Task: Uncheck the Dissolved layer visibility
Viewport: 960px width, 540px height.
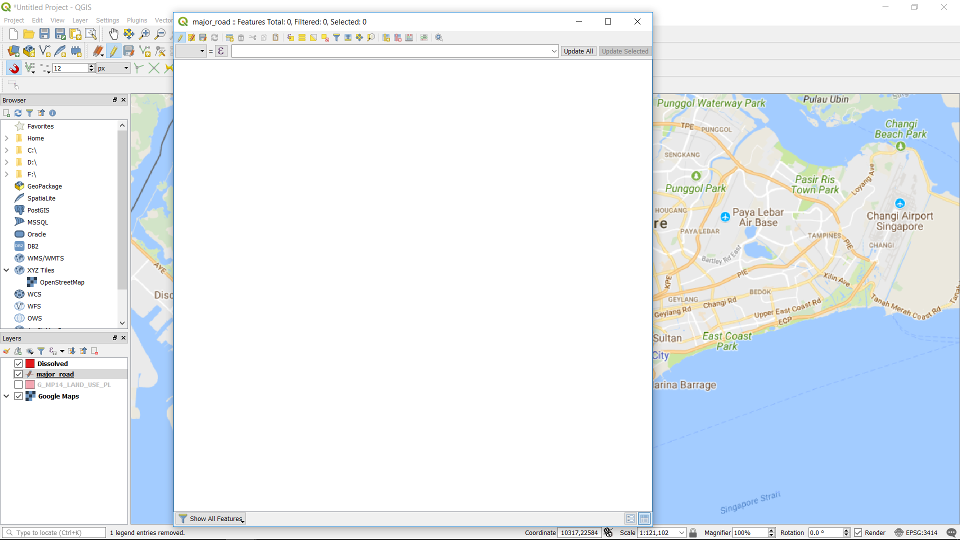Action: [18, 363]
